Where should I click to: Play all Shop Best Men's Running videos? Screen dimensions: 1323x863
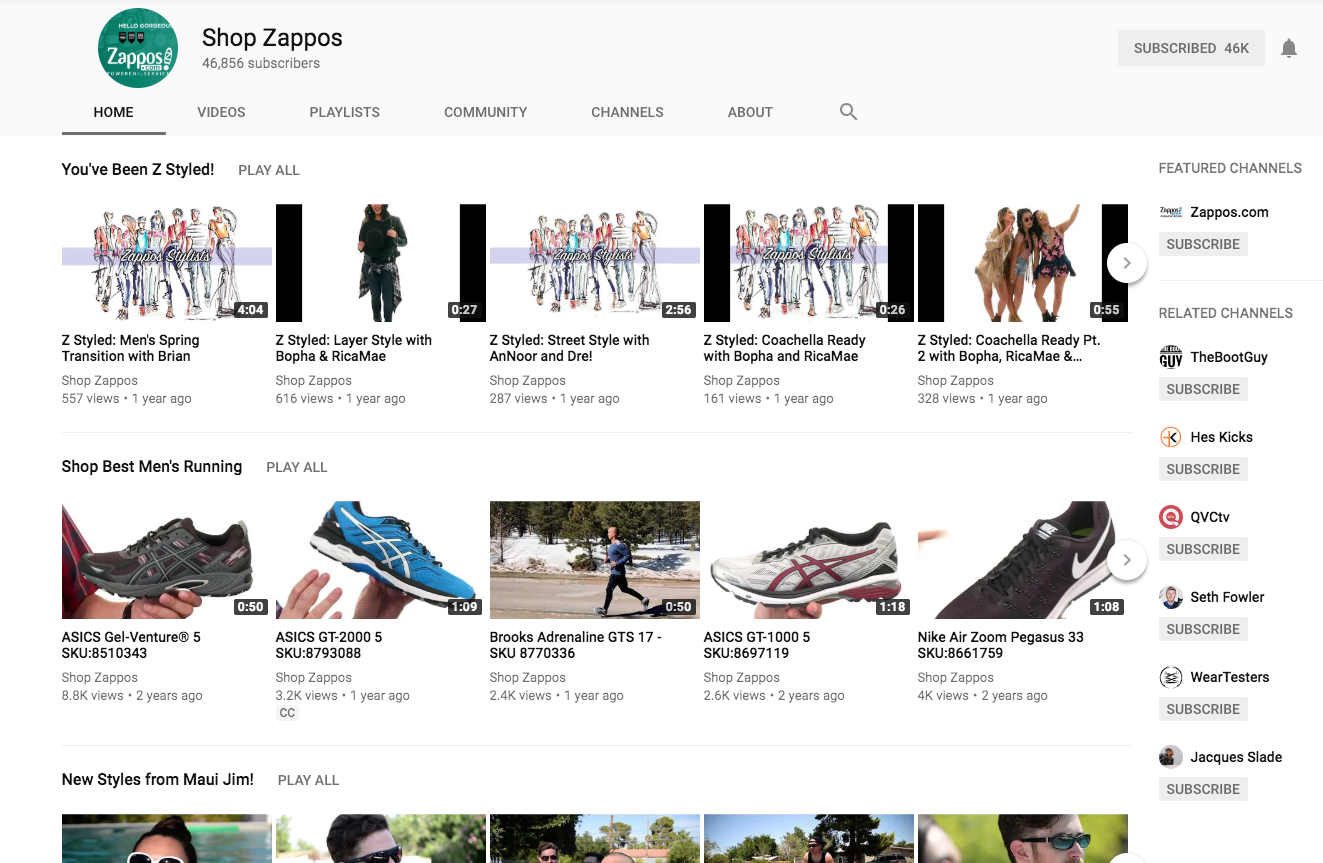[x=297, y=467]
